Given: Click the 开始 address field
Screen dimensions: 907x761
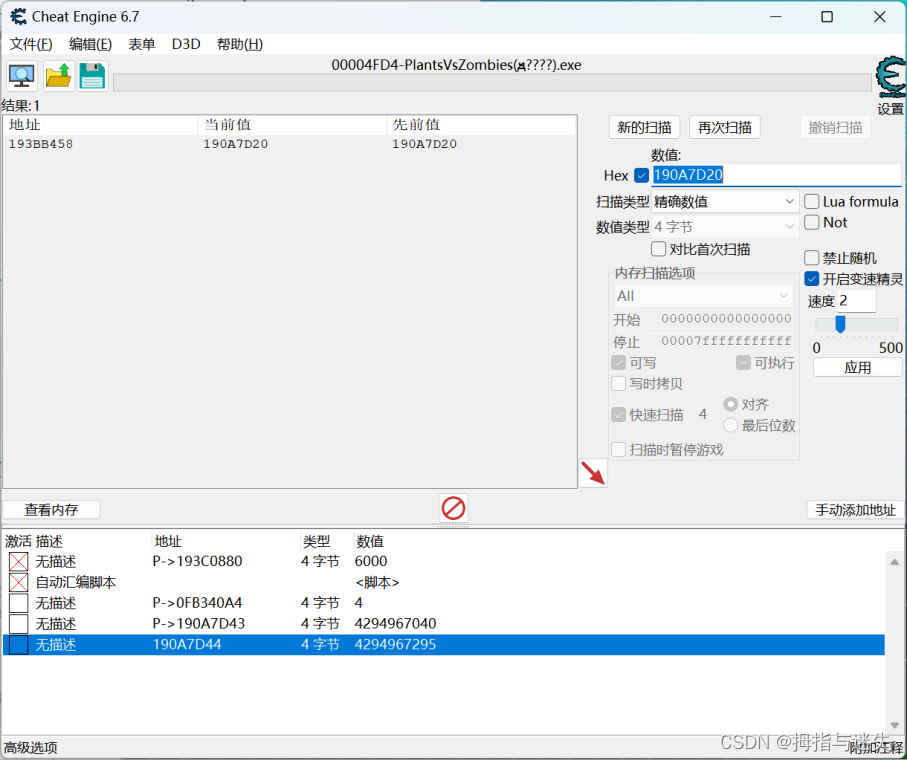Looking at the screenshot, I should tap(719, 319).
